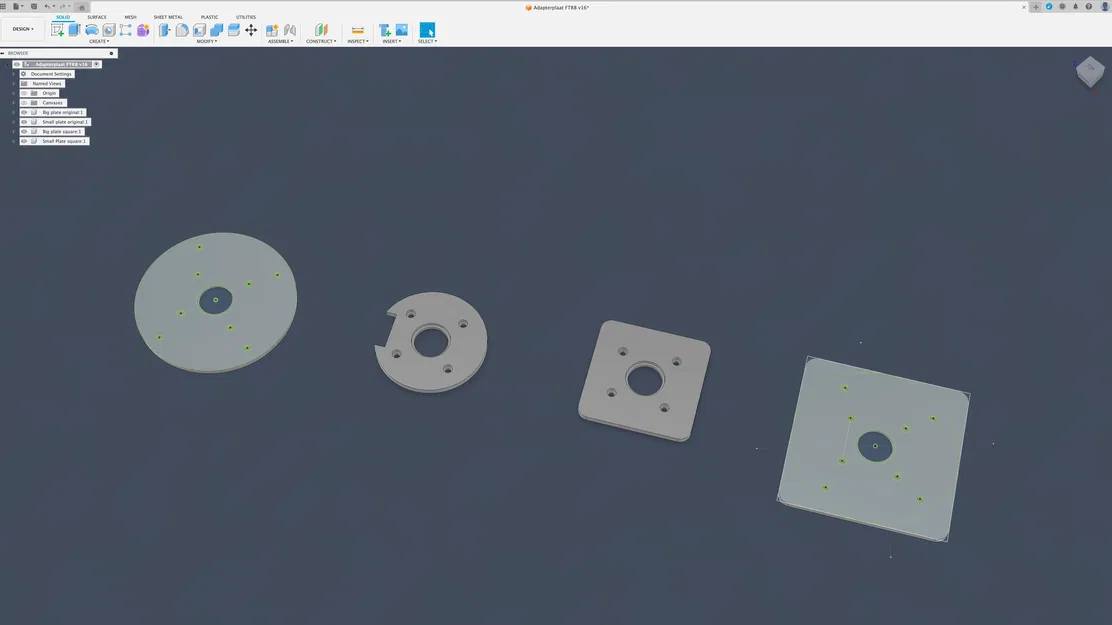
Task: Open the Inspect dropdown menu
Action: (357, 41)
